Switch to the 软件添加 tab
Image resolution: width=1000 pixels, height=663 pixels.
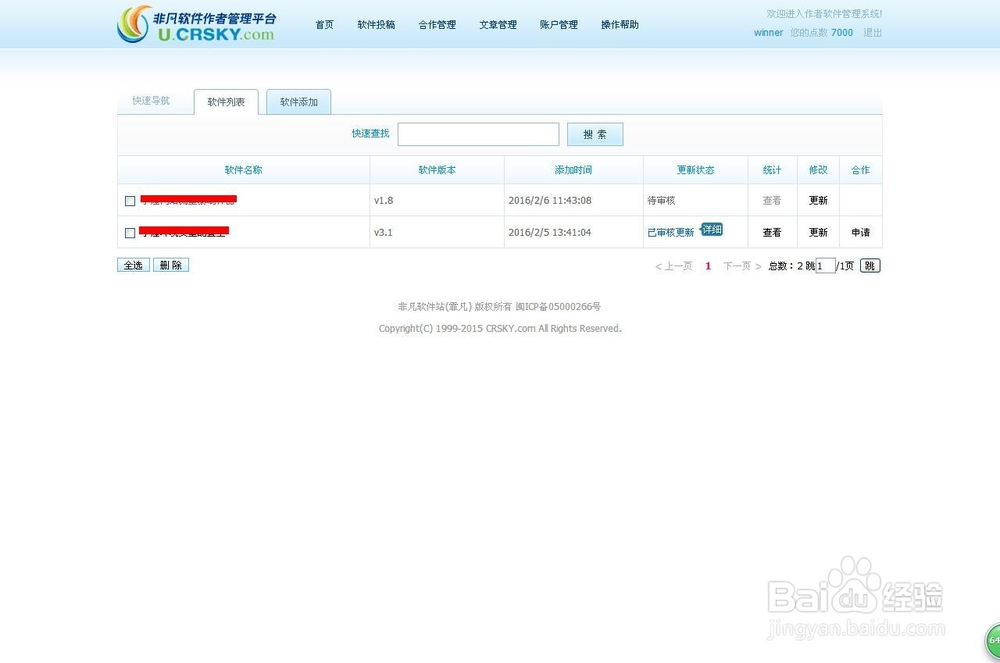[298, 101]
